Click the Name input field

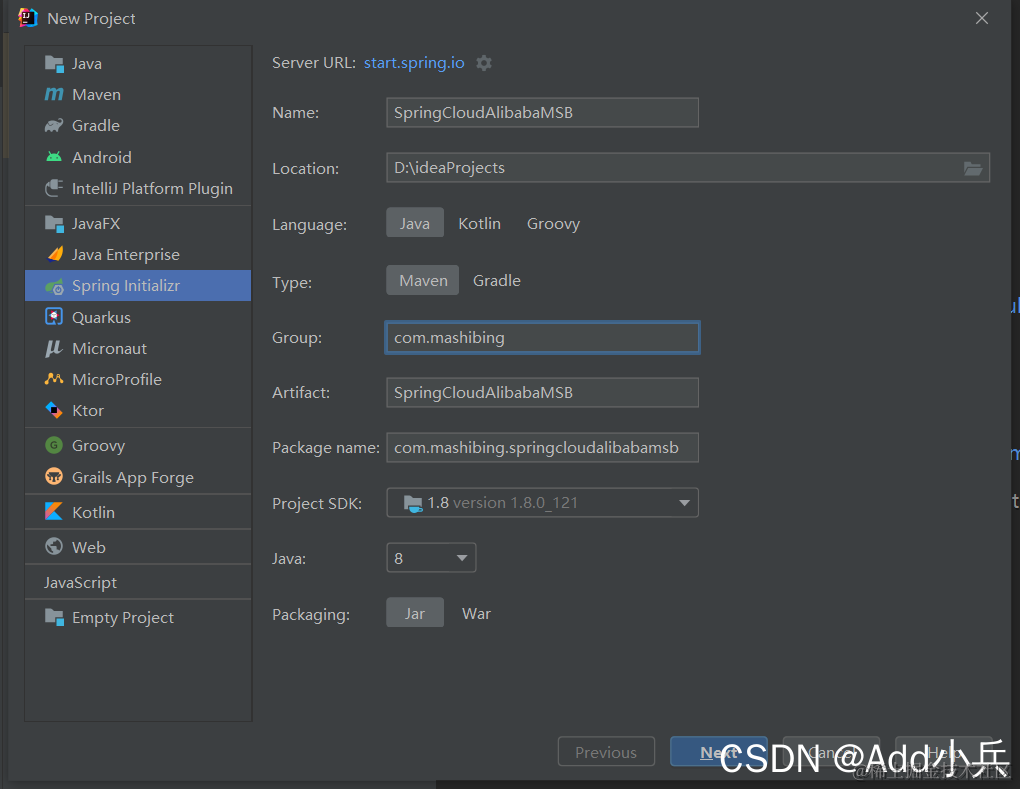[x=543, y=113]
